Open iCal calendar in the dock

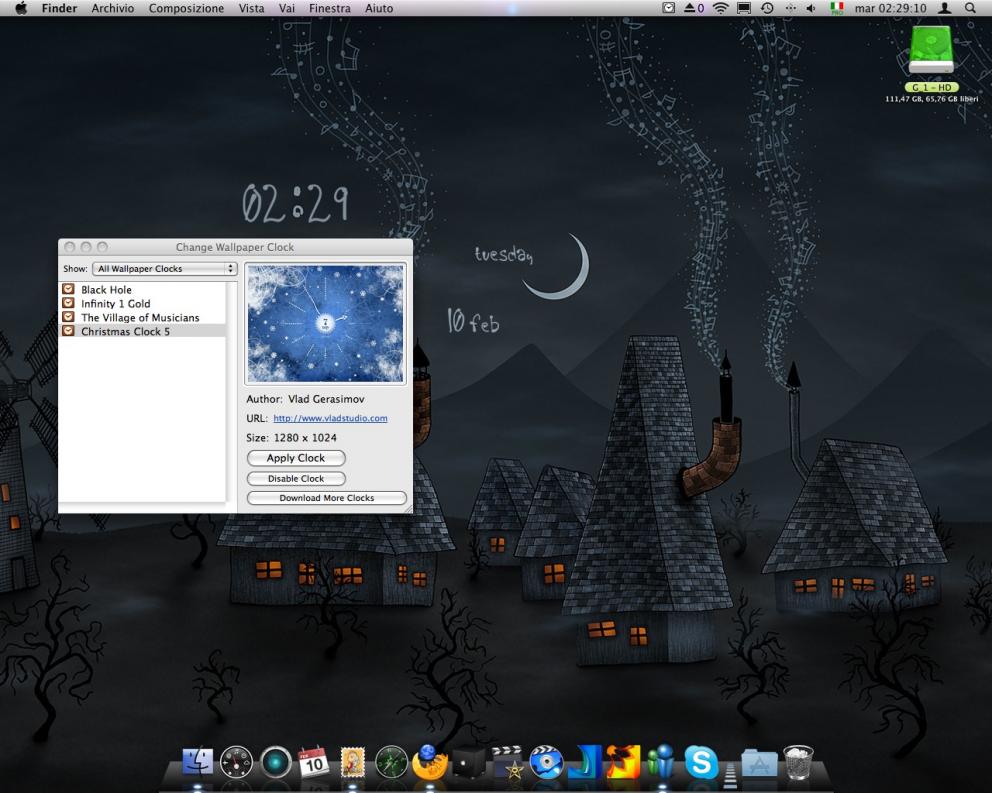[x=314, y=762]
